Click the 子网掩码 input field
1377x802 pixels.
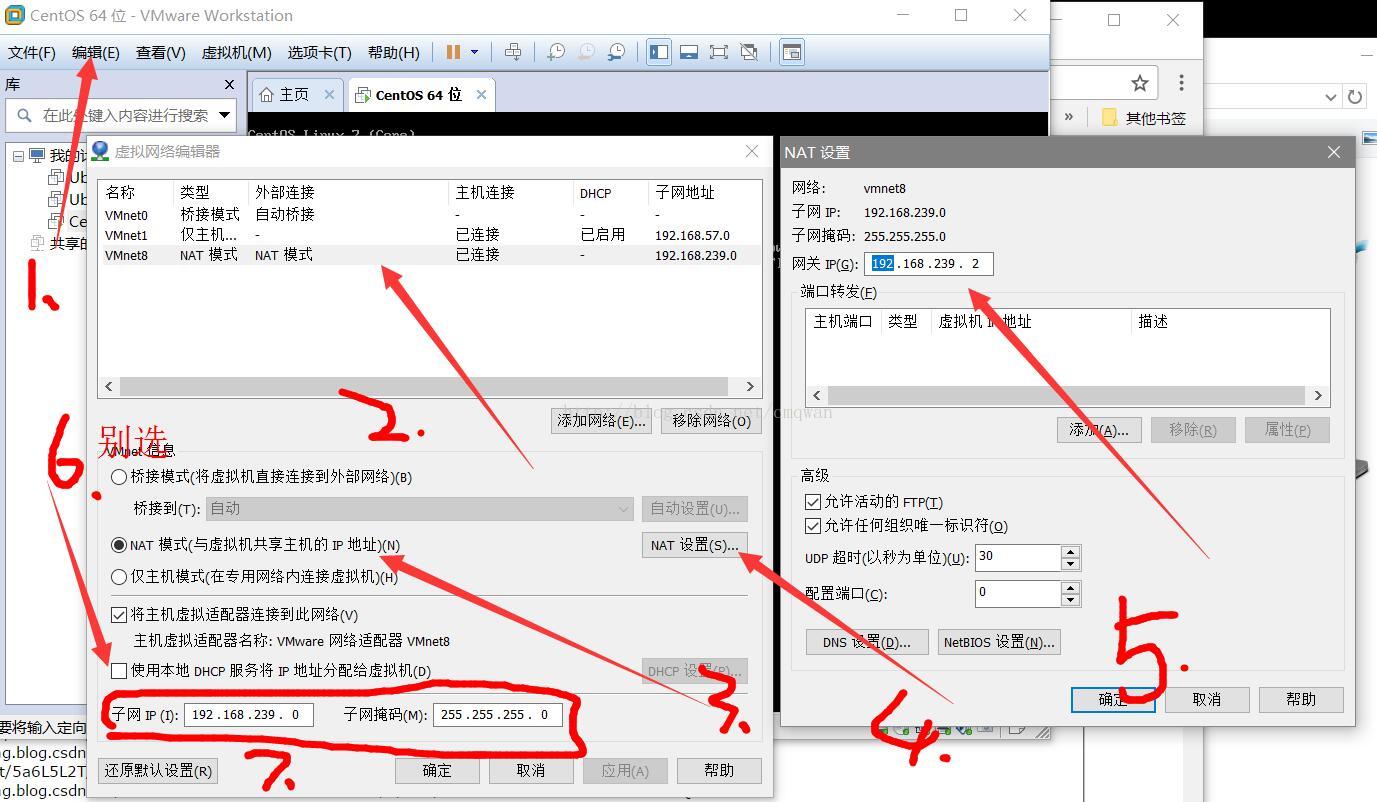pyautogui.click(x=498, y=715)
